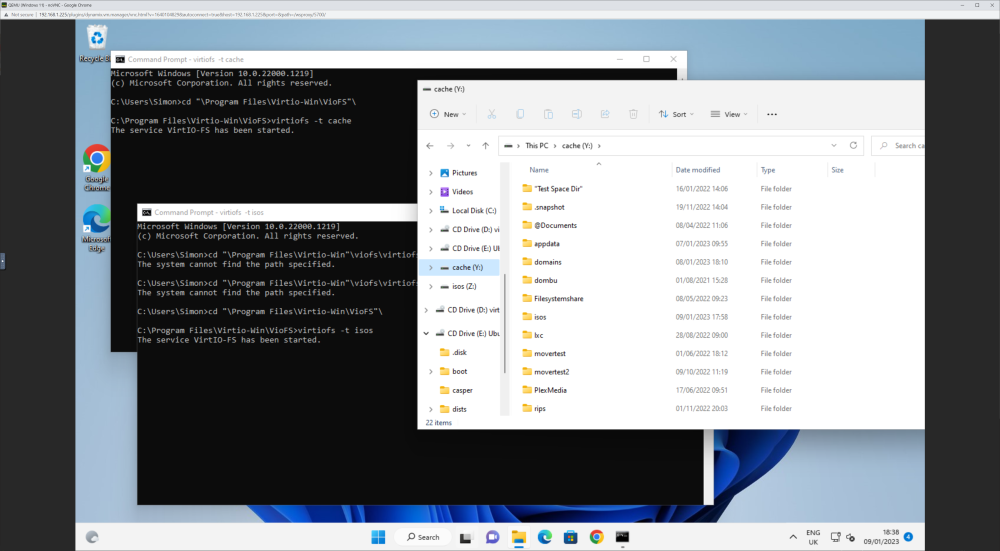
Task: Open the See more ellipsis menu
Action: tap(772, 114)
